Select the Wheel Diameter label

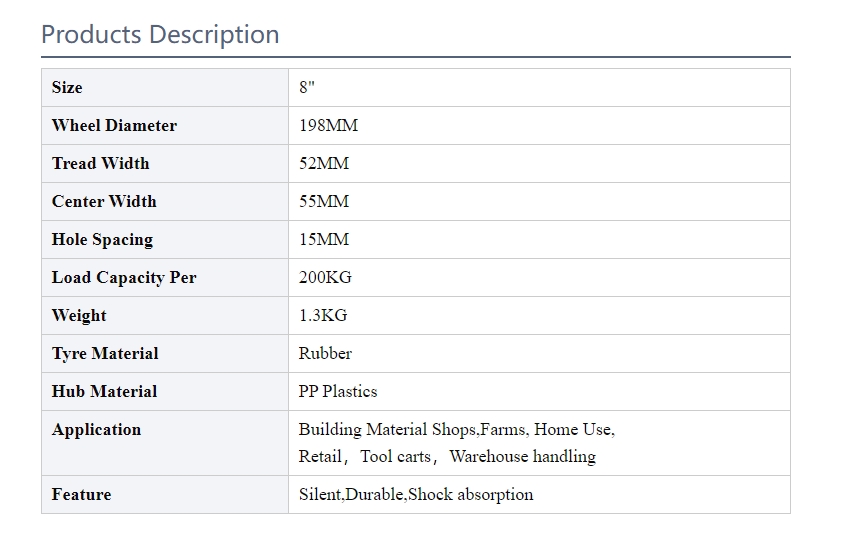click(x=114, y=125)
